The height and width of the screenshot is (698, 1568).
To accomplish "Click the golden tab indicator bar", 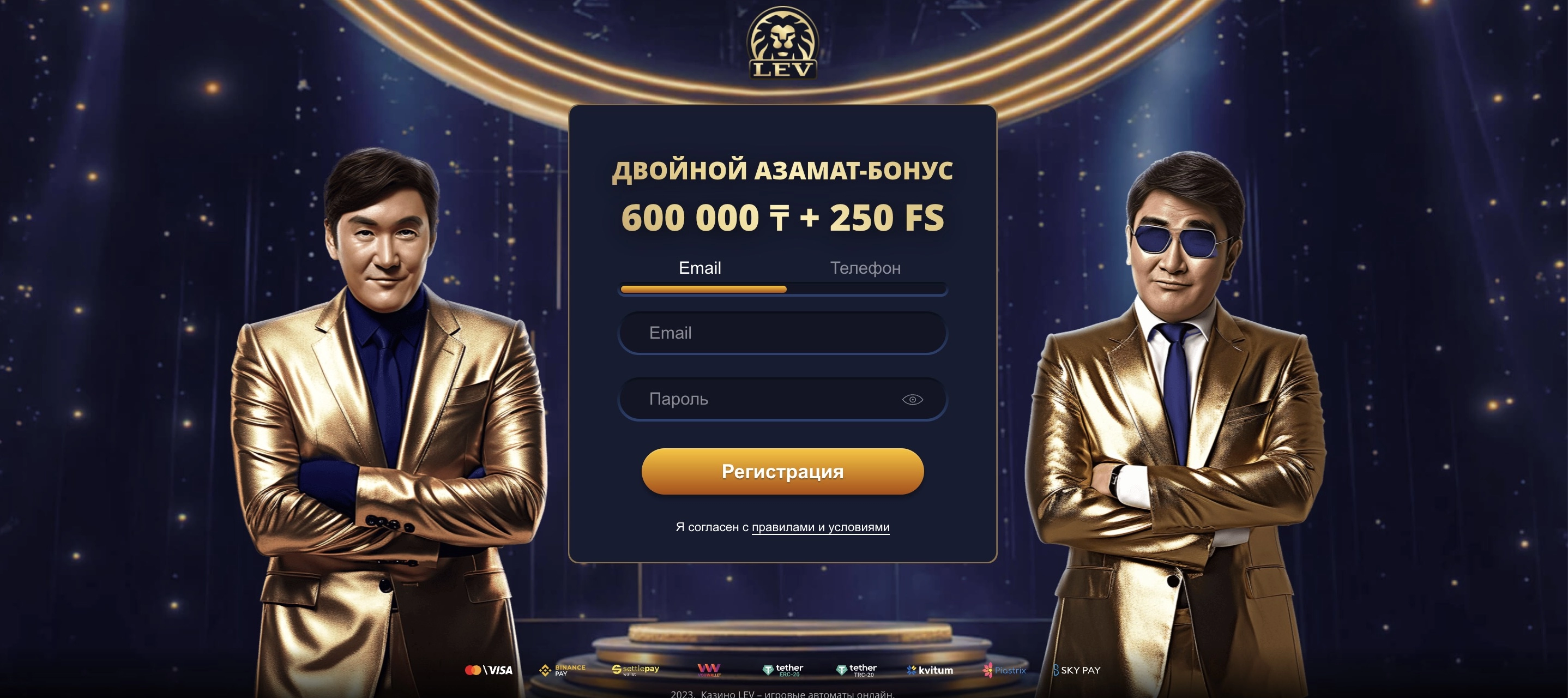I will coord(703,290).
